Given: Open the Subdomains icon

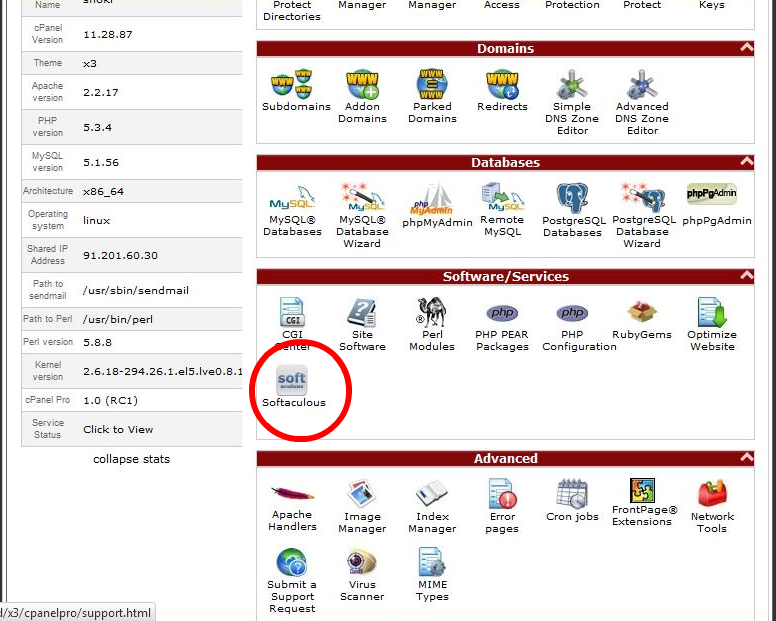Looking at the screenshot, I should 296,90.
